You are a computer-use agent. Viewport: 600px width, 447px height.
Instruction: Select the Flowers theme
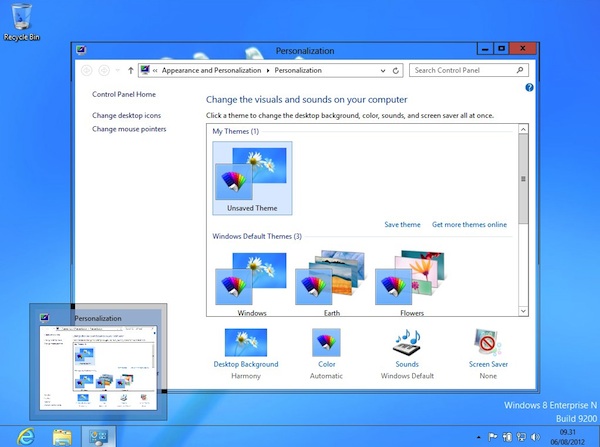[411, 284]
